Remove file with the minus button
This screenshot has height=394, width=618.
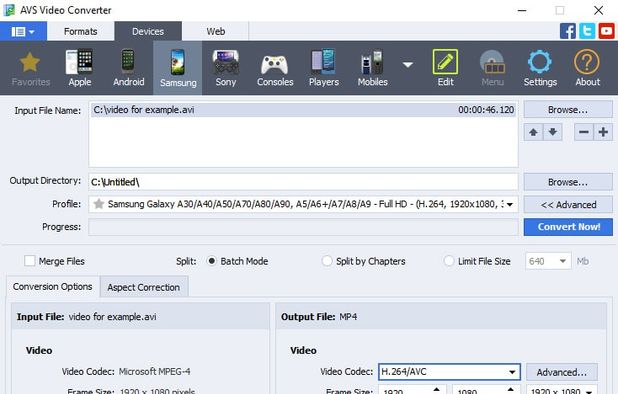tap(584, 132)
